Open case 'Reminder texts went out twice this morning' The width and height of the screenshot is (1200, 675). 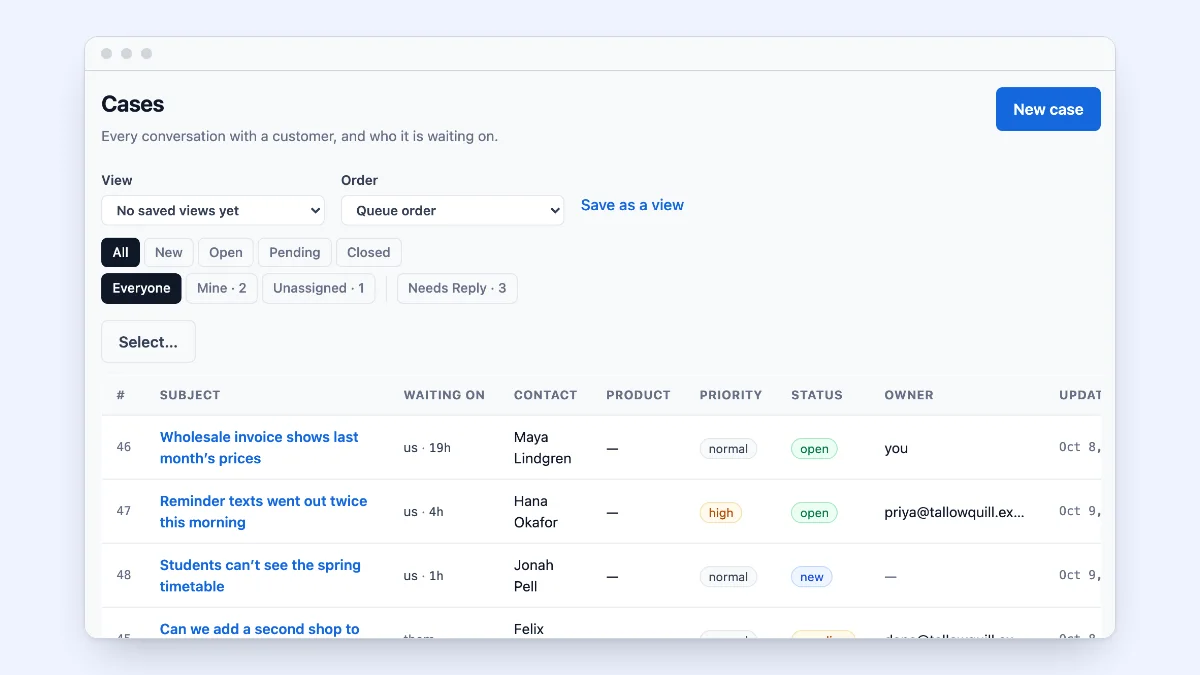click(263, 512)
